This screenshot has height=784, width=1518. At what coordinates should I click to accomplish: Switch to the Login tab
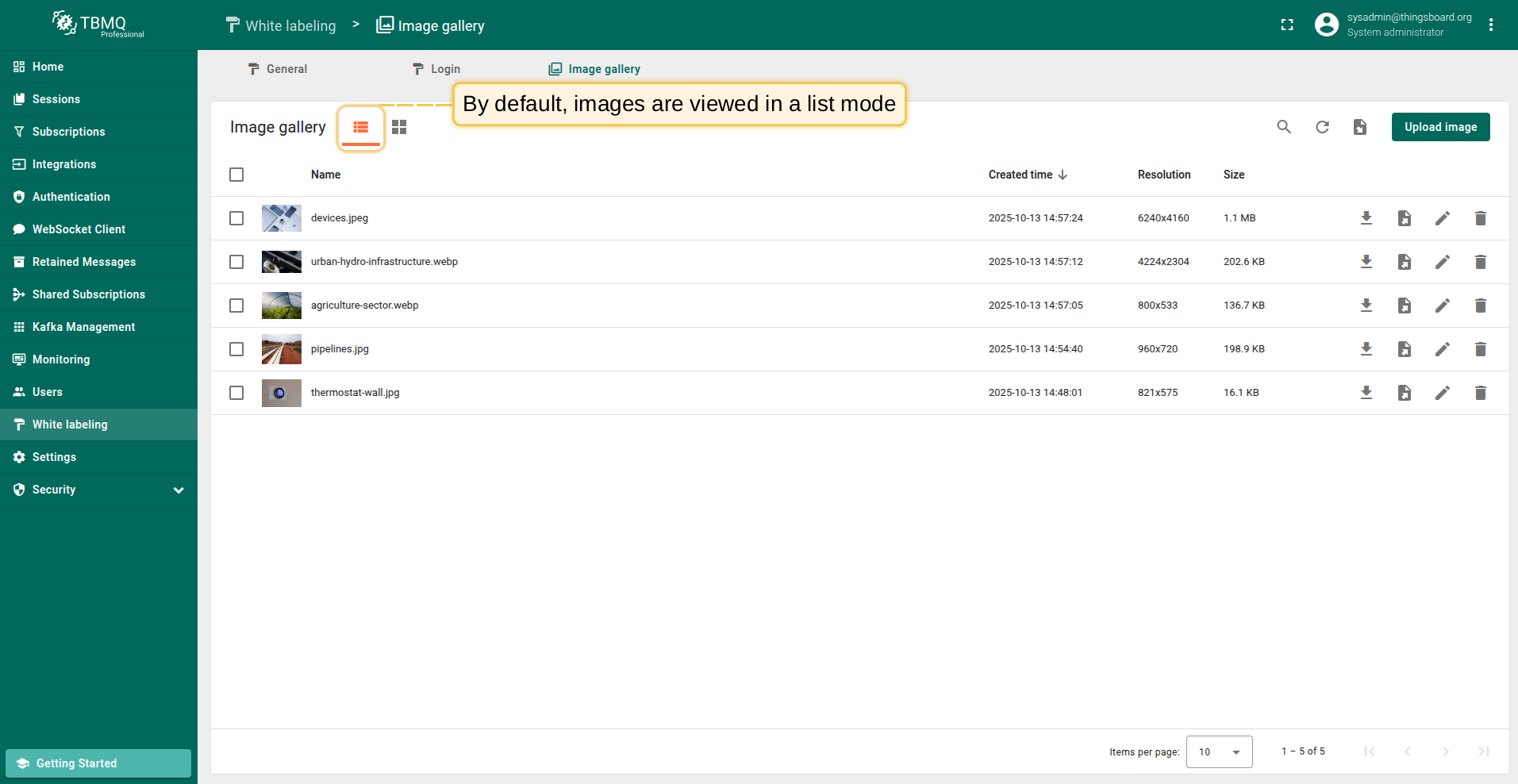pyautogui.click(x=436, y=69)
